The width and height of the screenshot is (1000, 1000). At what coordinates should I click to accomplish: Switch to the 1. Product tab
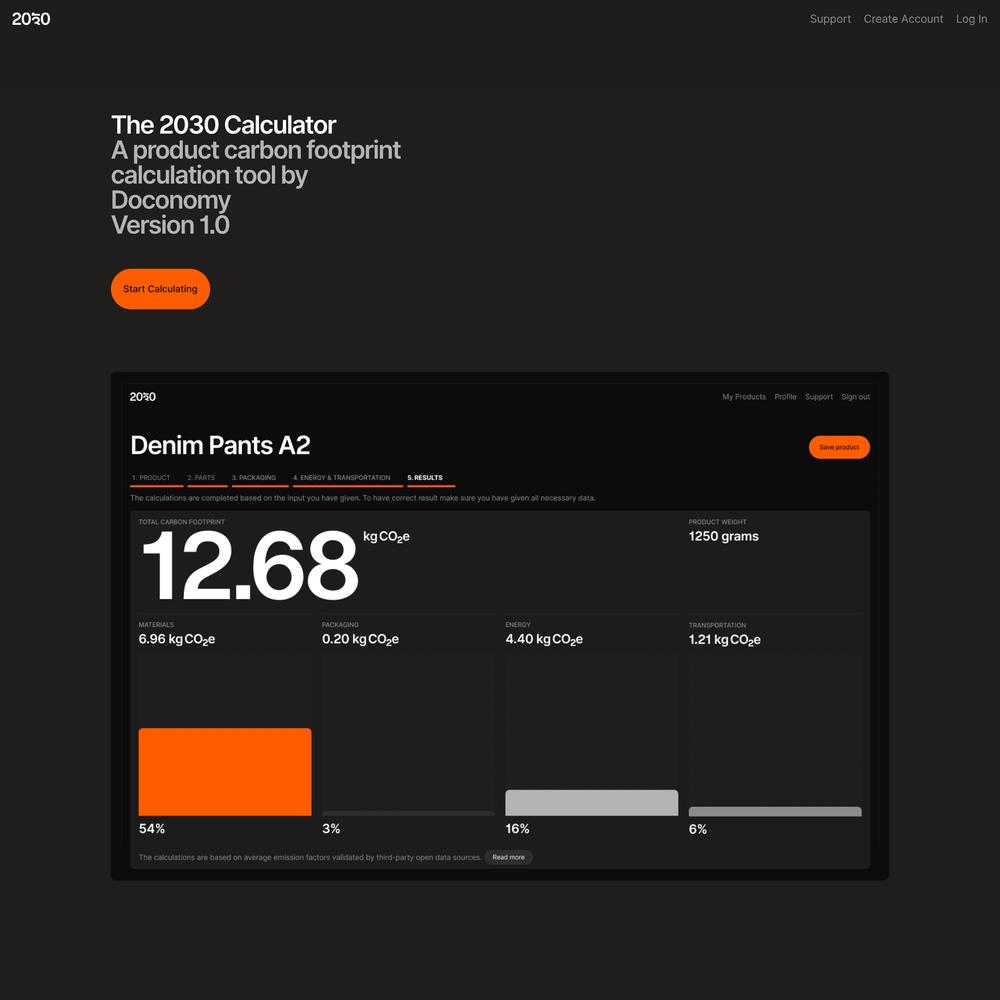pos(156,478)
